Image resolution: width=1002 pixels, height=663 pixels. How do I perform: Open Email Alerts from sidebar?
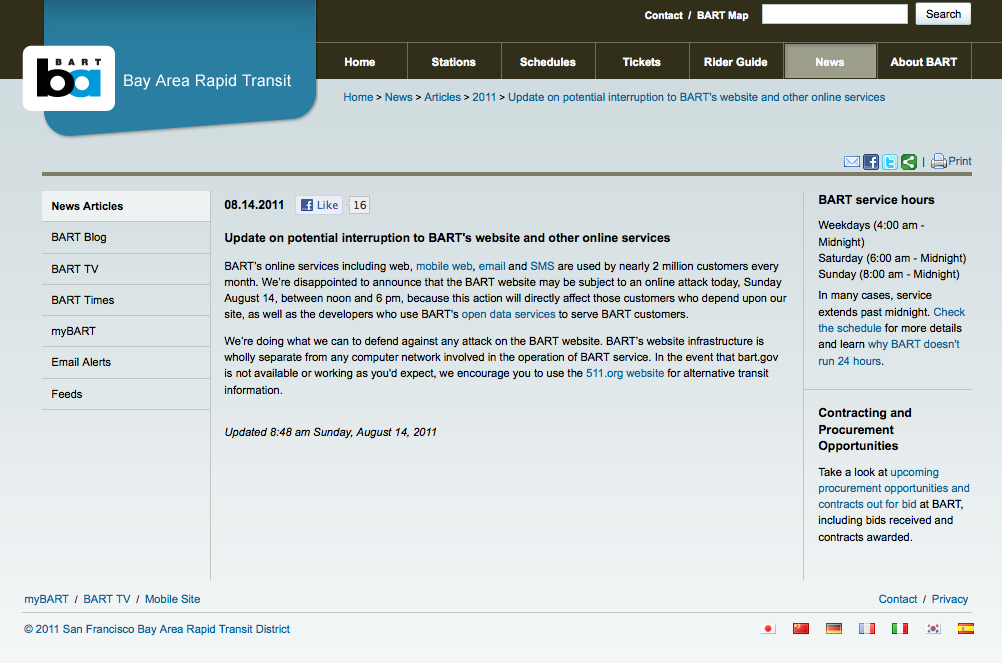tap(81, 362)
